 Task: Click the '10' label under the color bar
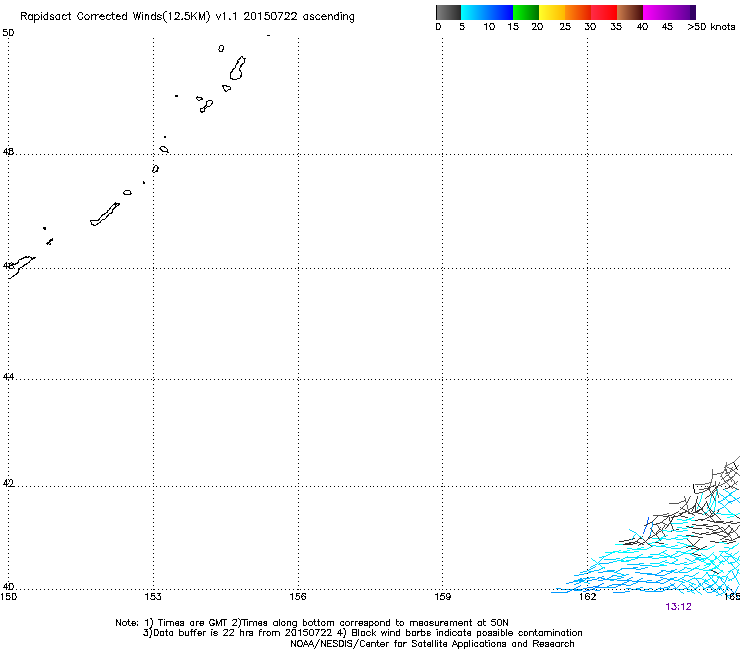click(x=489, y=27)
